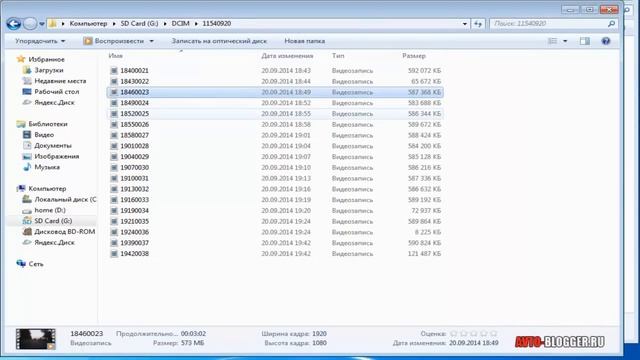Select the file named 18550026
Viewport: 640px width, 360px height.
tap(134, 124)
